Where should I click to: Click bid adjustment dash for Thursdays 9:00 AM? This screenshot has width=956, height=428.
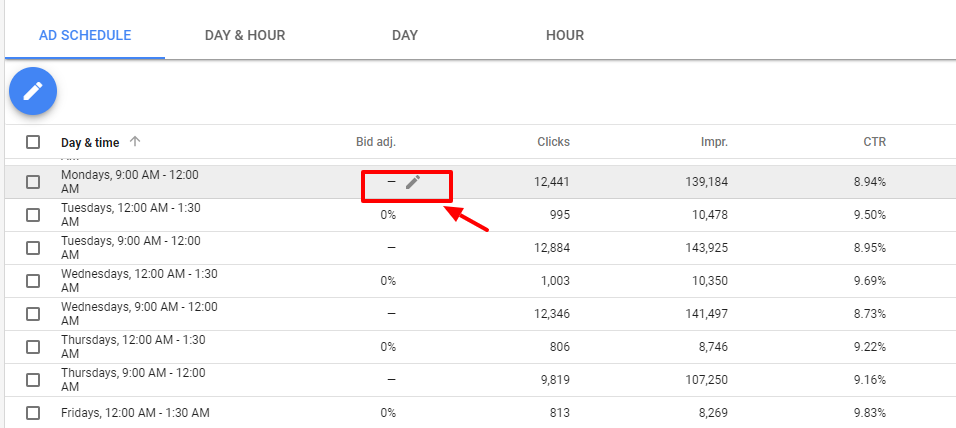(391, 379)
